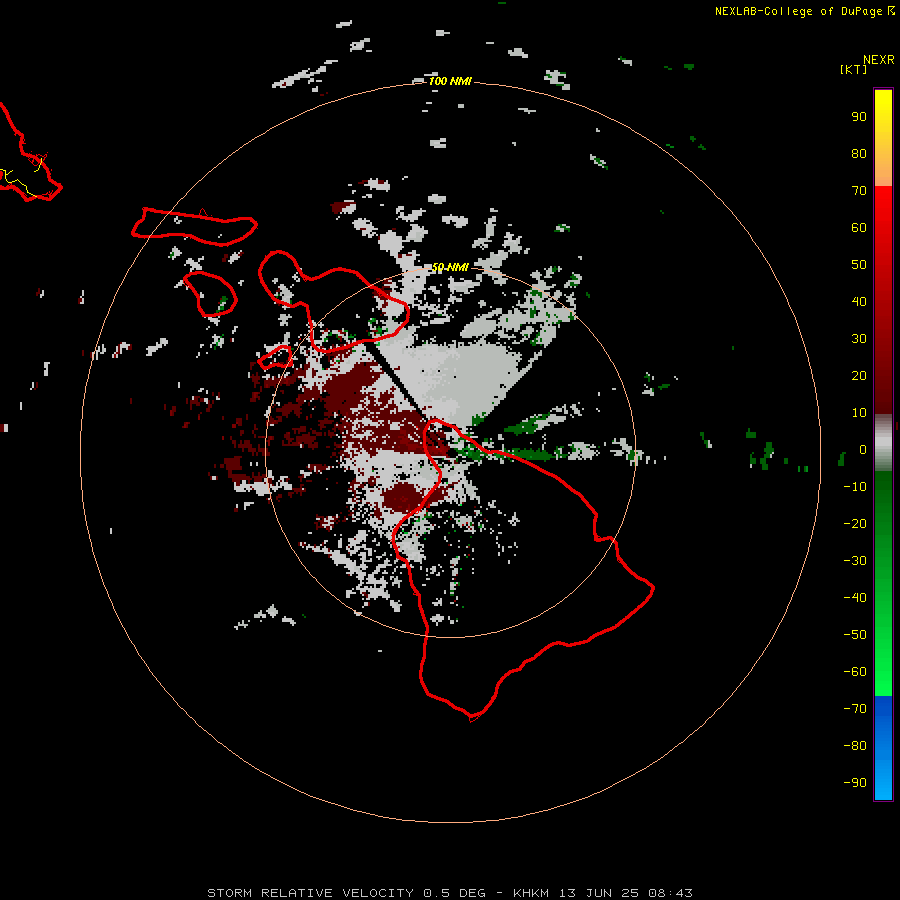Click the -50 value on velocity scale
900x900 pixels.
click(x=855, y=635)
